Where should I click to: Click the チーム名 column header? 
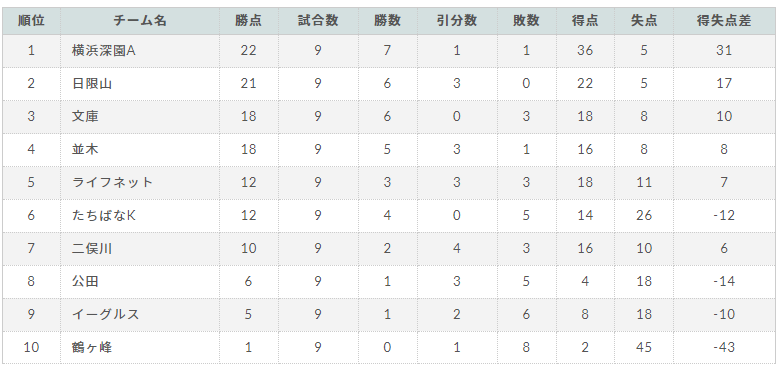[140, 20]
